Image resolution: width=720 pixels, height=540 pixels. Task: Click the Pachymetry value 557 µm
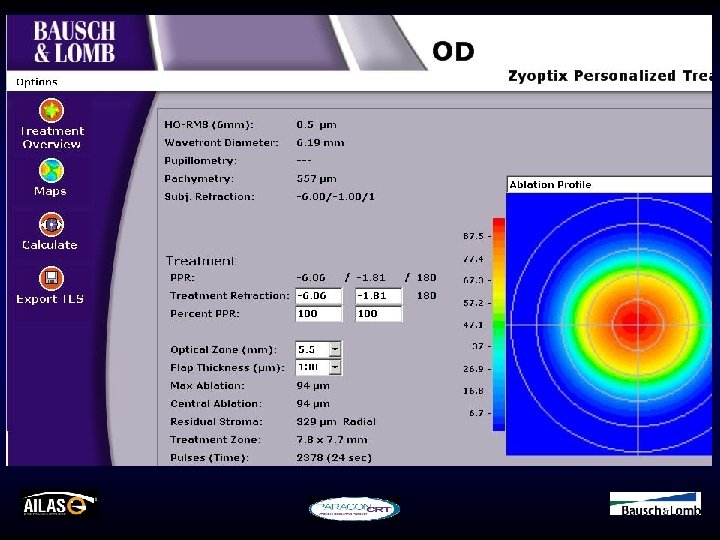pyautogui.click(x=316, y=179)
